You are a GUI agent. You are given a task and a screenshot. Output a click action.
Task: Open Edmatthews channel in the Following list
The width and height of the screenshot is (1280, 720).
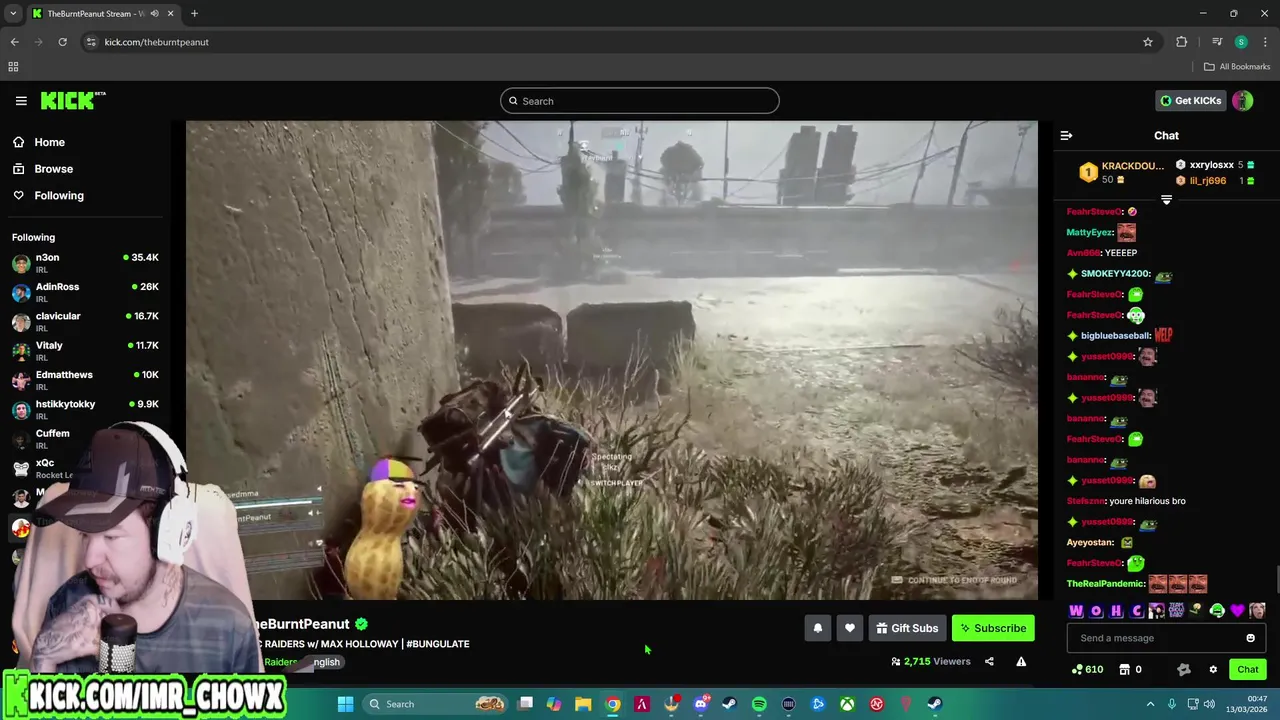pos(85,380)
